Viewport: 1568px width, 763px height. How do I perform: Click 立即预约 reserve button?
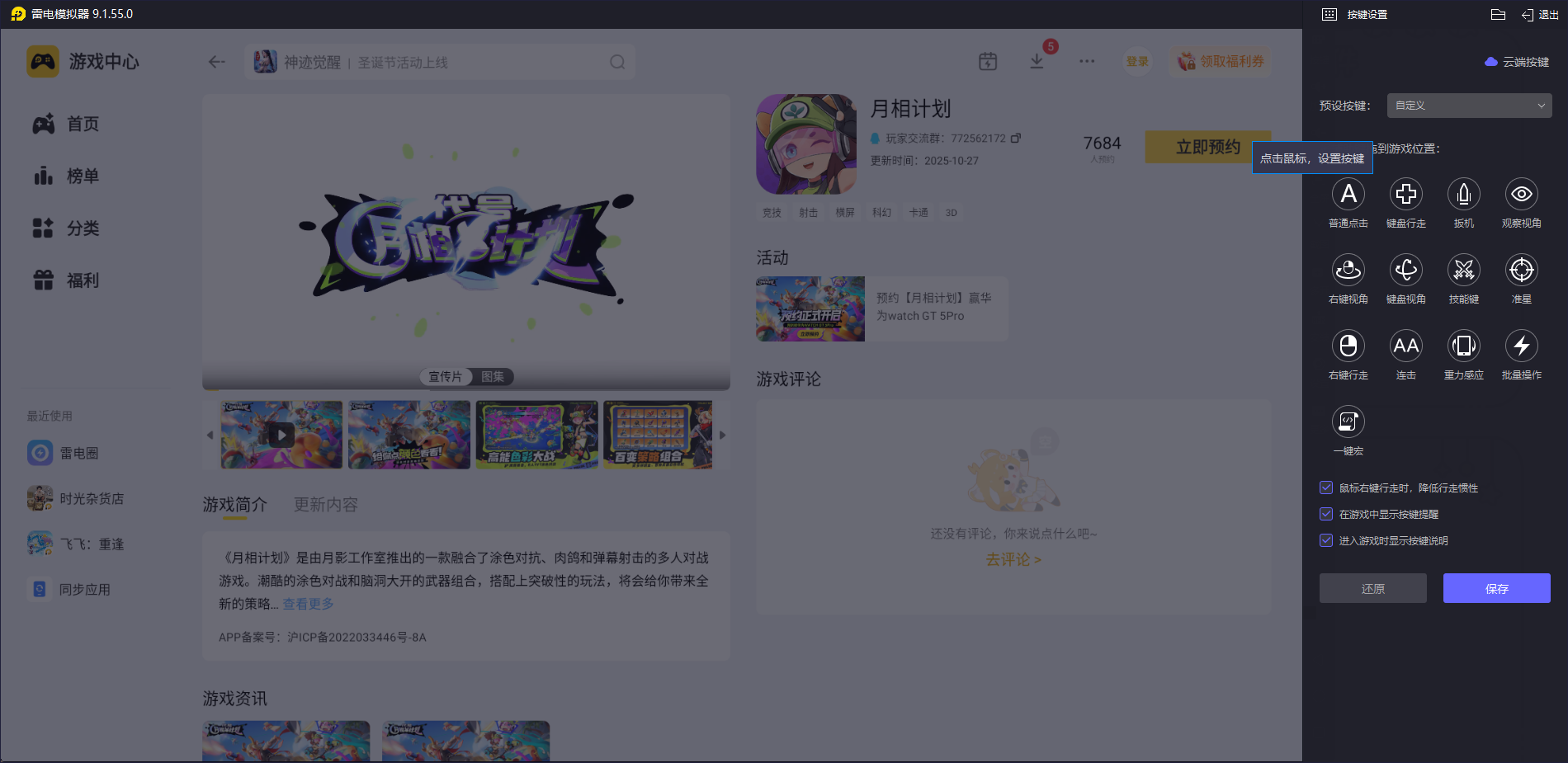1207,147
